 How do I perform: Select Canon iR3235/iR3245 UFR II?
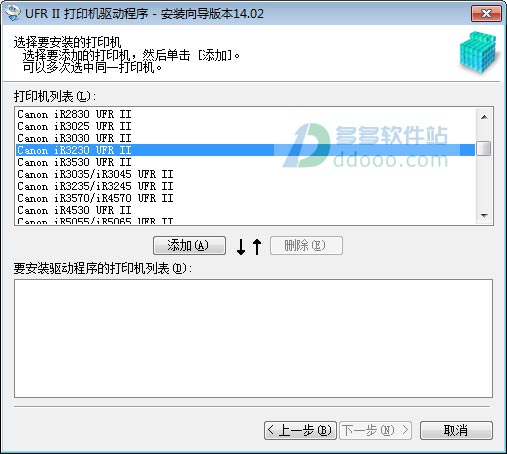[245, 186]
